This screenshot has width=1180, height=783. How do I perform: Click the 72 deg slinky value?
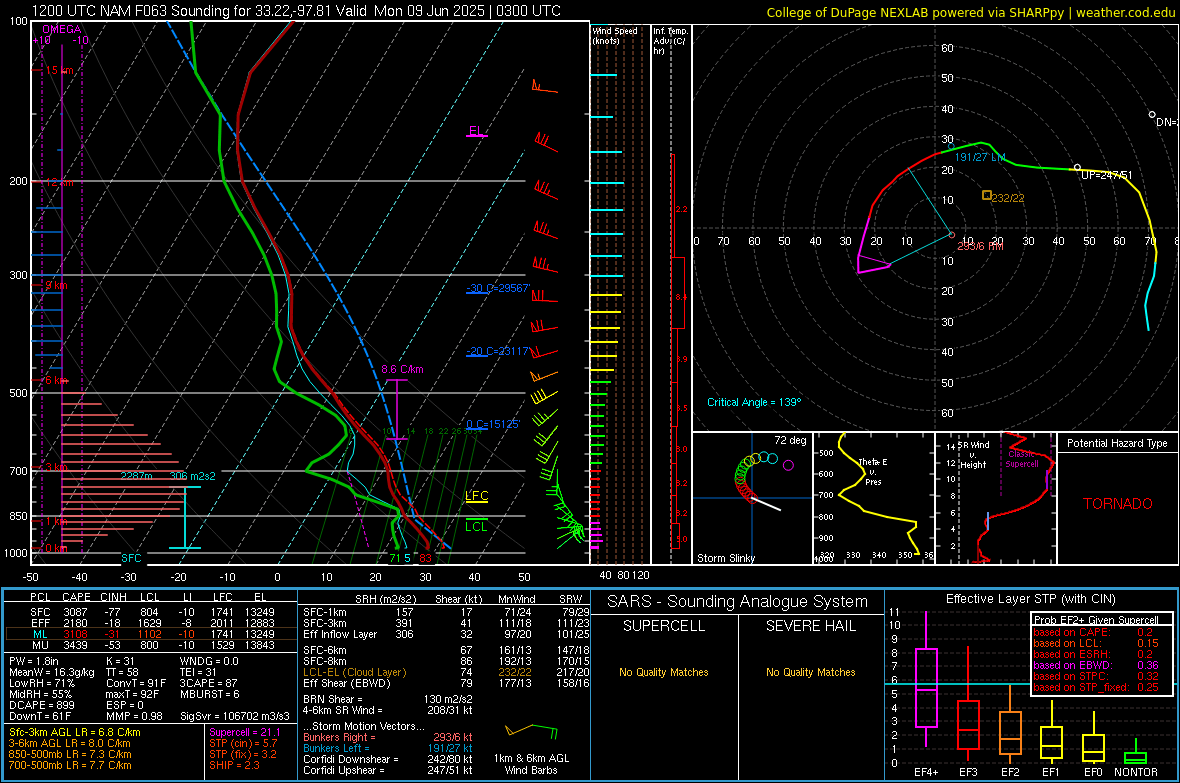point(790,440)
